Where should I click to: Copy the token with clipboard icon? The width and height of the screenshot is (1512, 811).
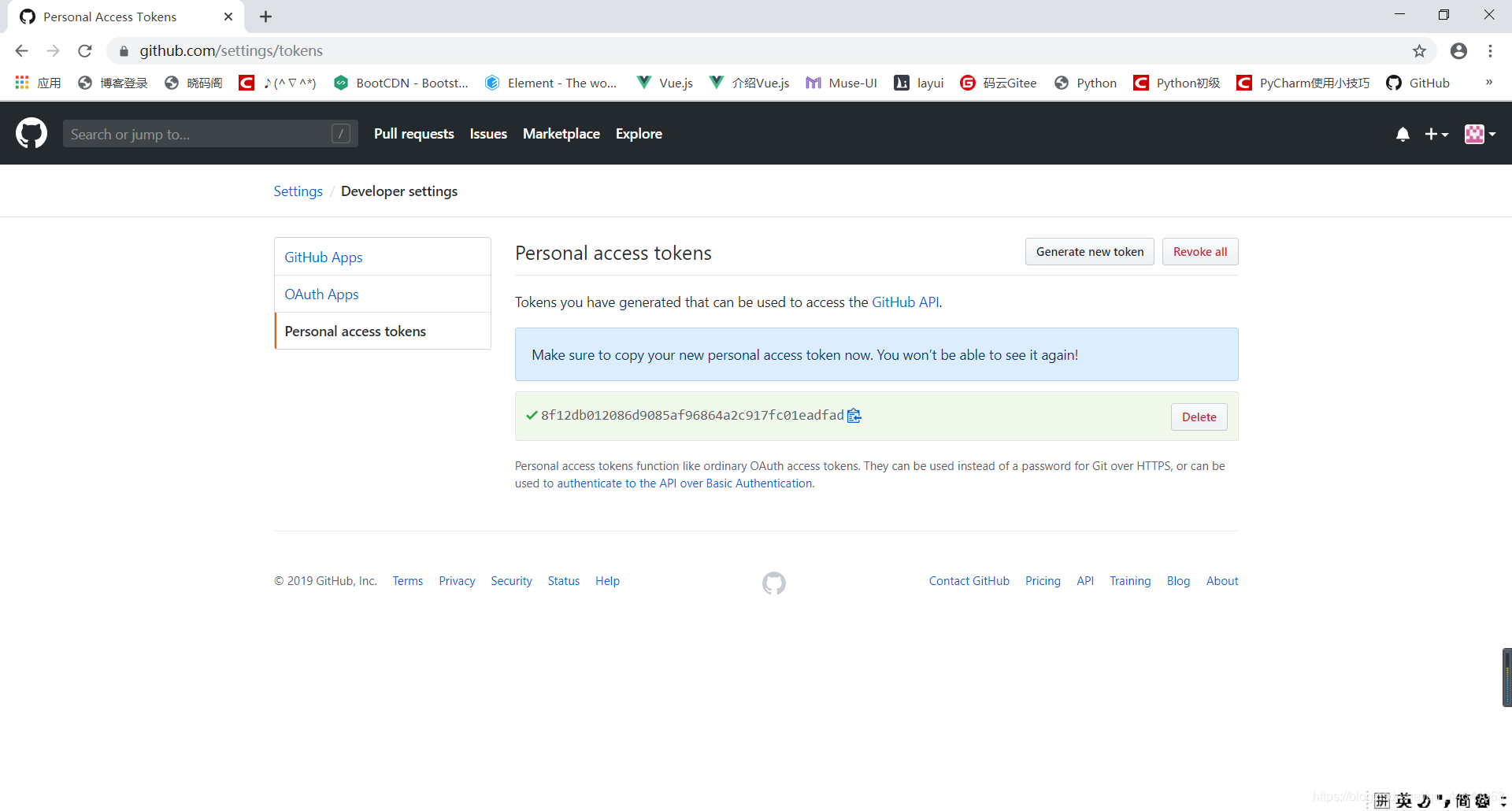[x=854, y=416]
